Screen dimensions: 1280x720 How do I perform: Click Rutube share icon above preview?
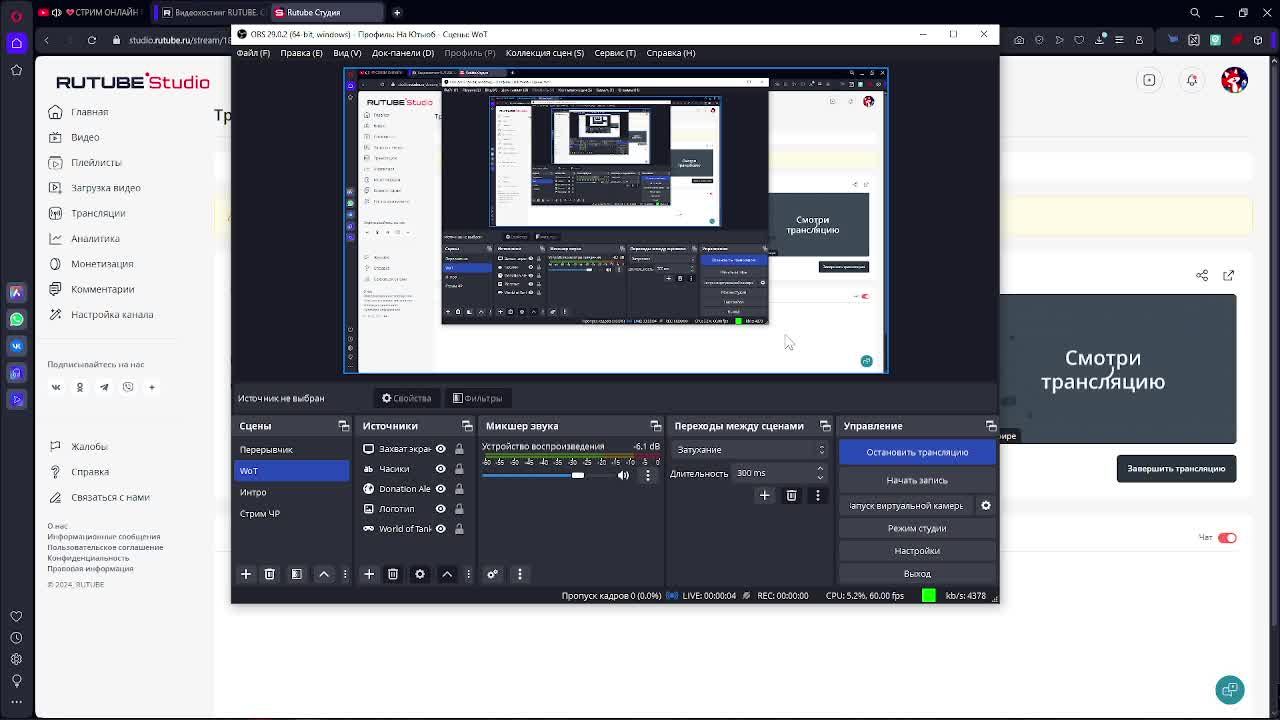pyautogui.click(x=1202, y=276)
